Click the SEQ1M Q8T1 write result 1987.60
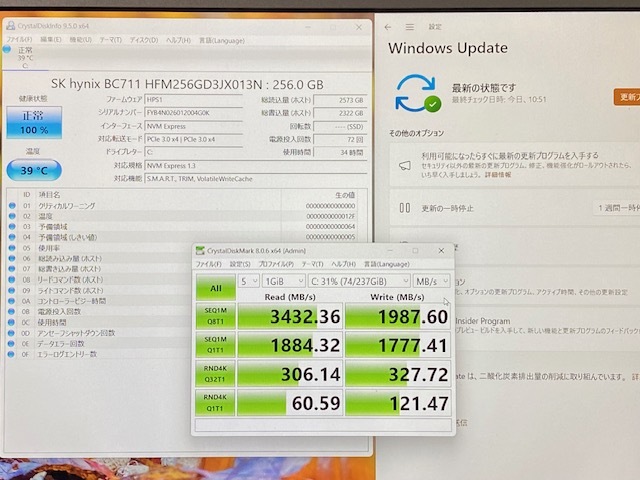This screenshot has width=640, height=480. point(398,316)
